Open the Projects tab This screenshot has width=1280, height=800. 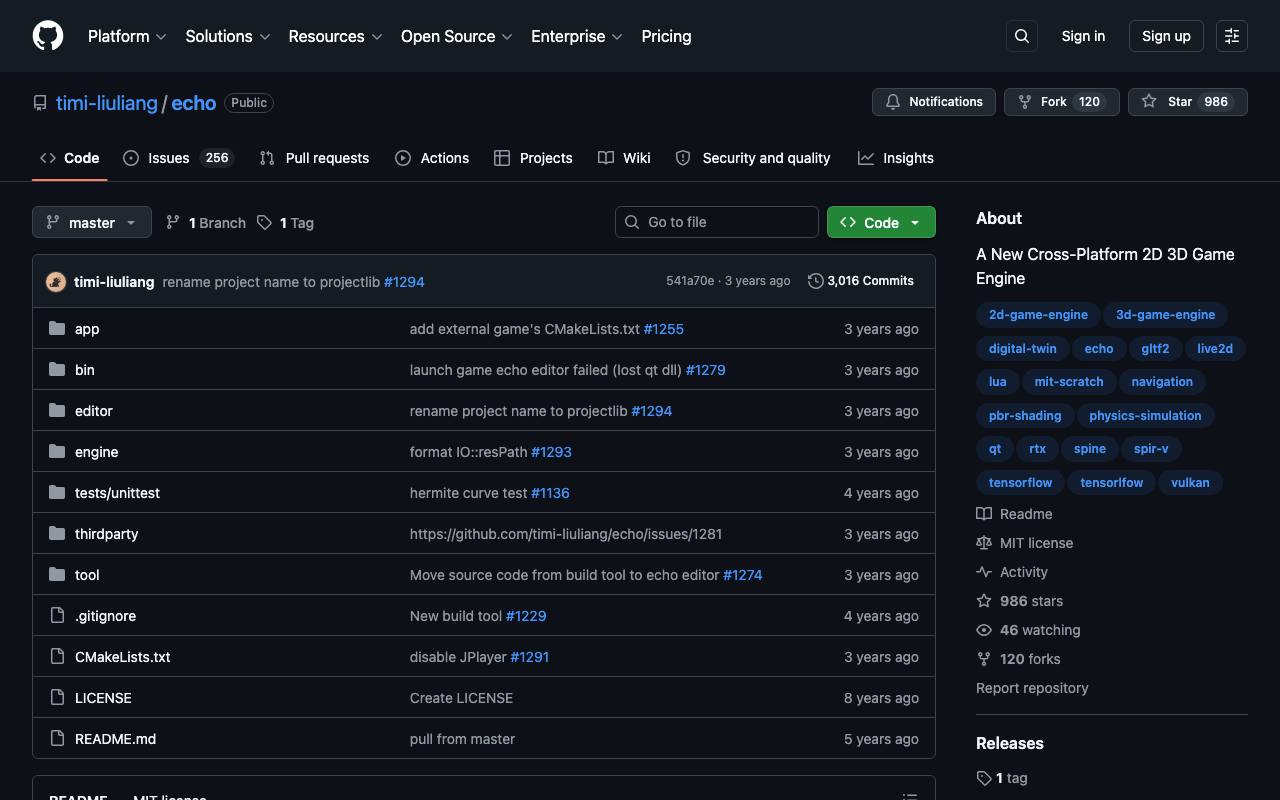533,158
